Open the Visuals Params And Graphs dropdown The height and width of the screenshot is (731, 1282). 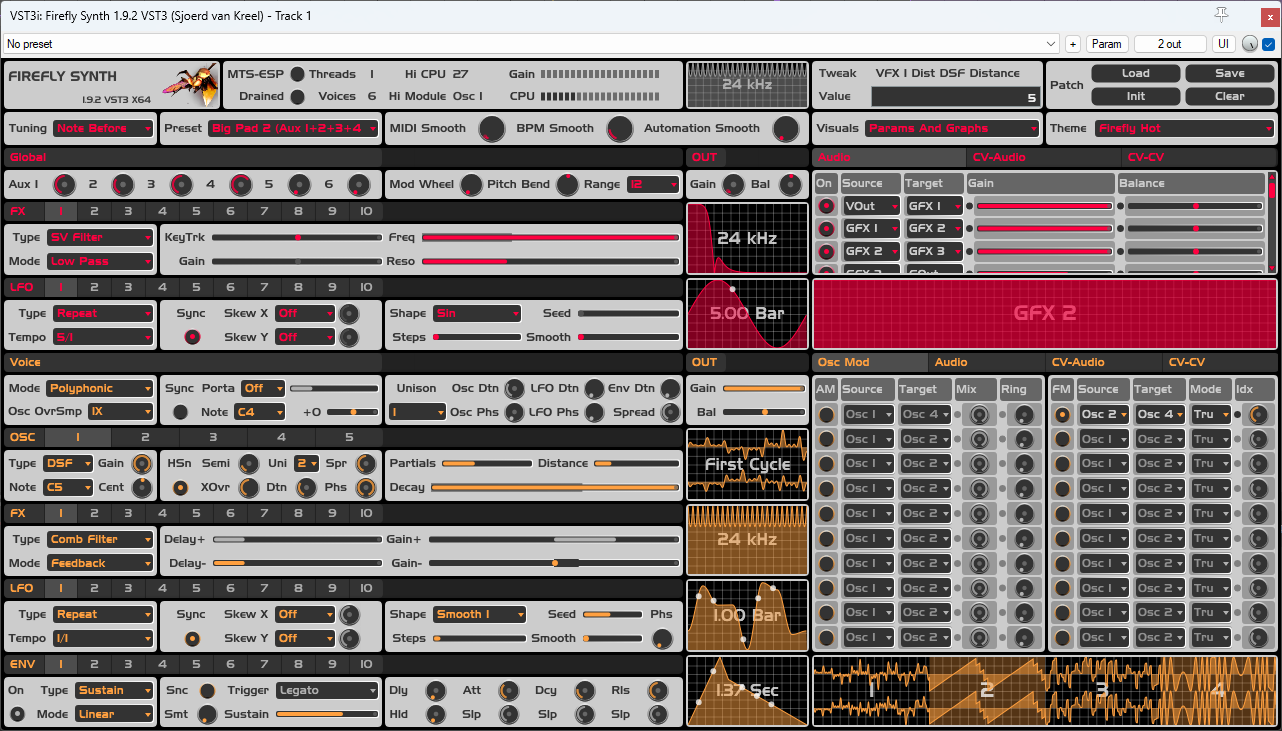pyautogui.click(x=953, y=128)
